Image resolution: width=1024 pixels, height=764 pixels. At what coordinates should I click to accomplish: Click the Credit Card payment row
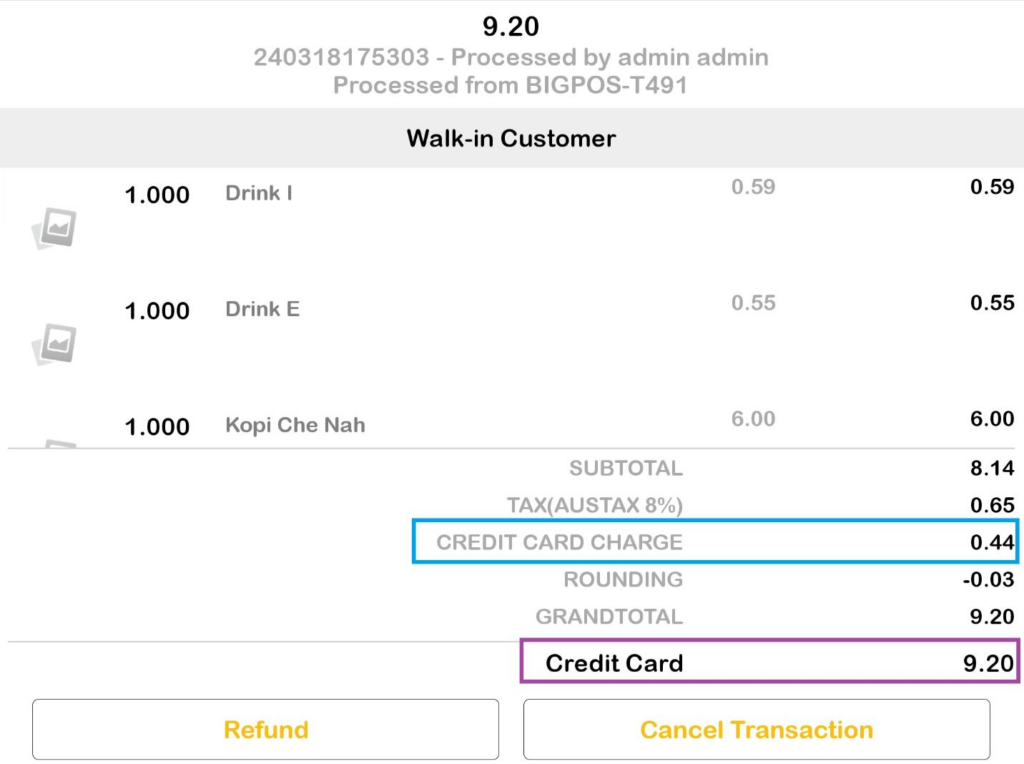coord(768,662)
